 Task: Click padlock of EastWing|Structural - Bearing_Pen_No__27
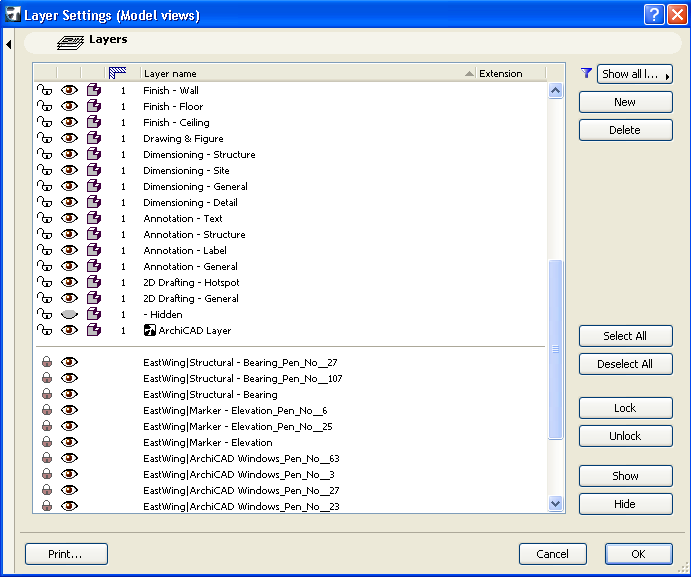click(x=47, y=362)
